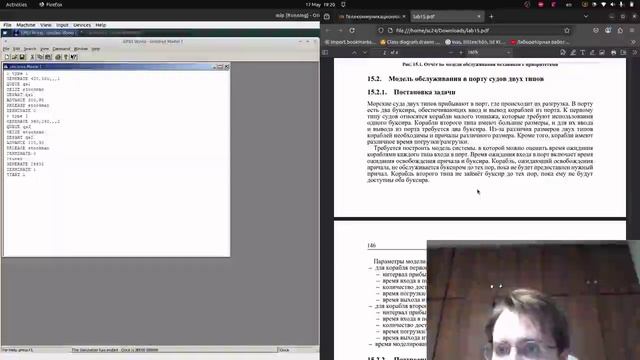The width and height of the screenshot is (640, 360).
Task: Open GPSS World Edit menu
Action: pyautogui.click(x=16, y=49)
